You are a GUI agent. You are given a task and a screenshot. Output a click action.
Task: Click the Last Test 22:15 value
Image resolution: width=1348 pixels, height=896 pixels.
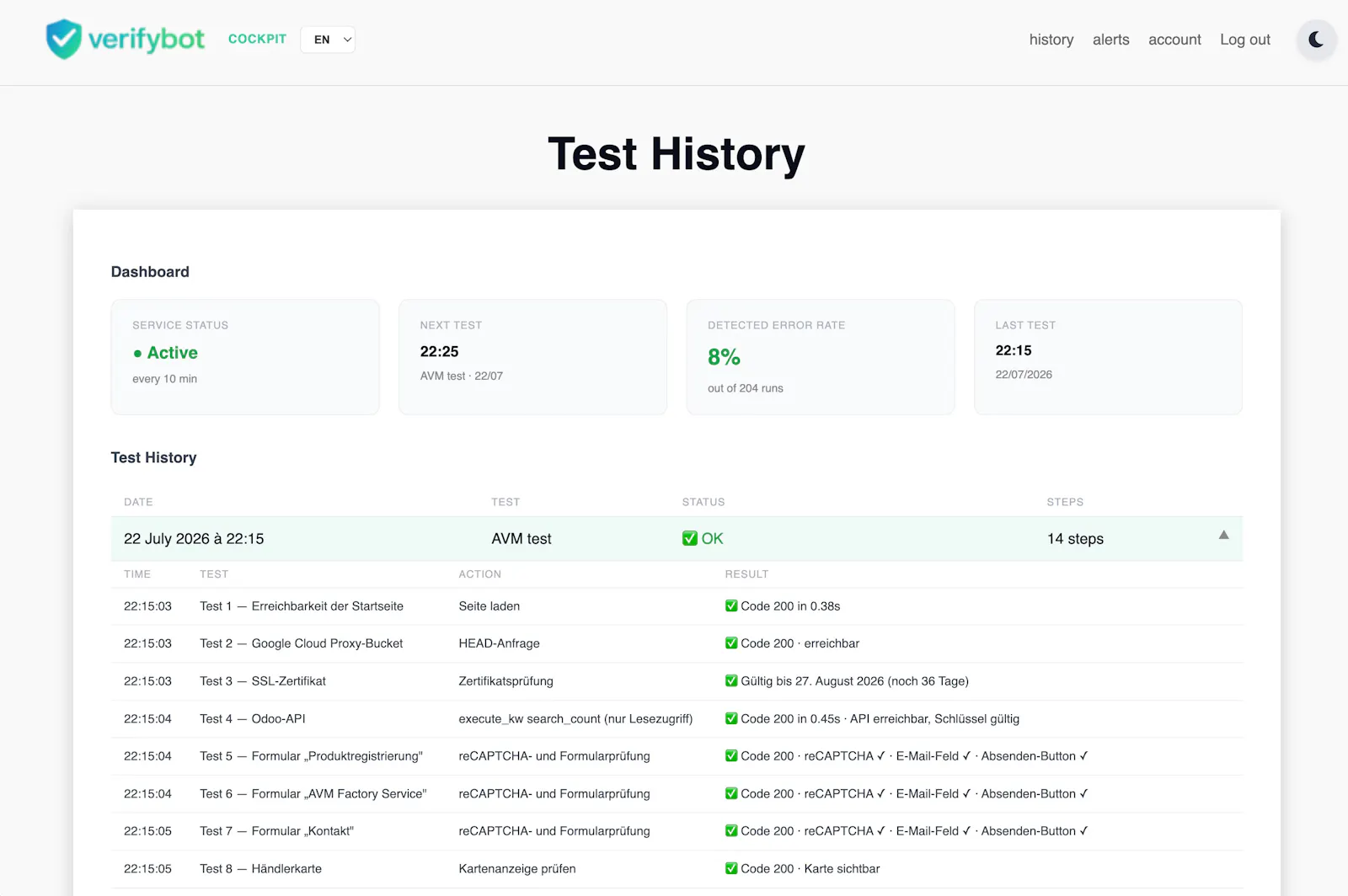(x=1014, y=350)
